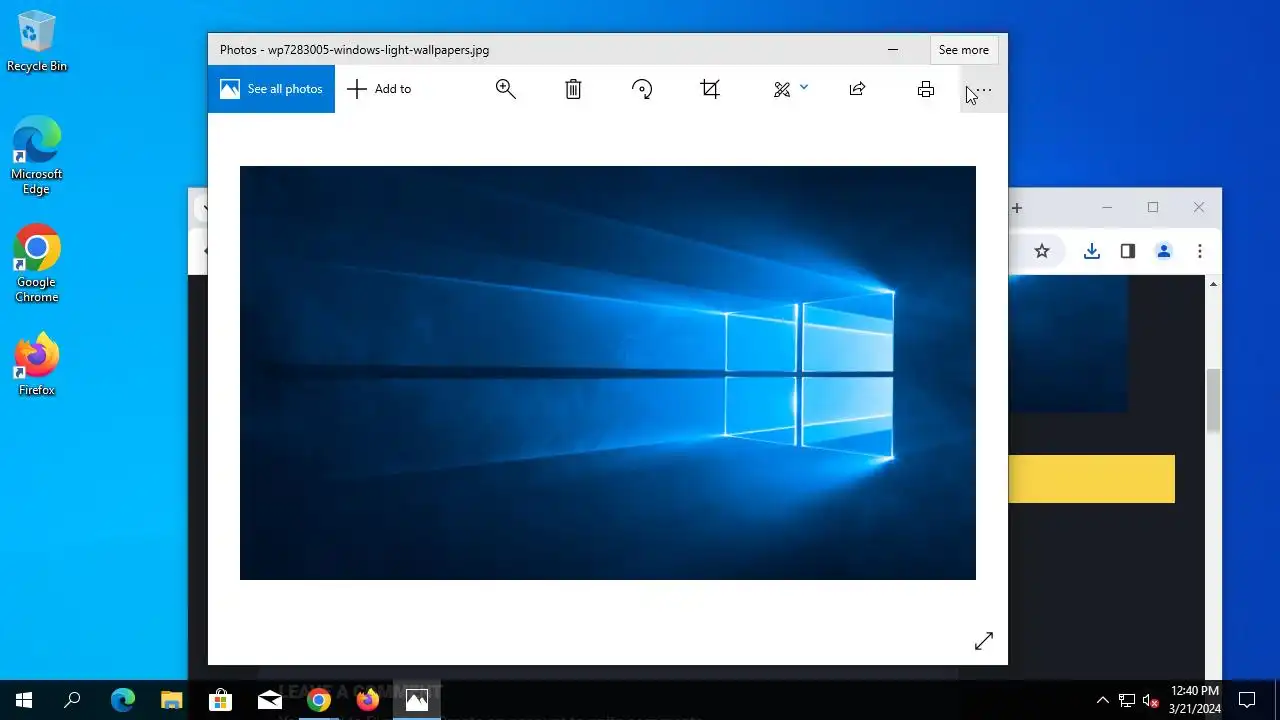Viewport: 1280px width, 720px height.
Task: Open network status tray icon
Action: click(x=1127, y=700)
